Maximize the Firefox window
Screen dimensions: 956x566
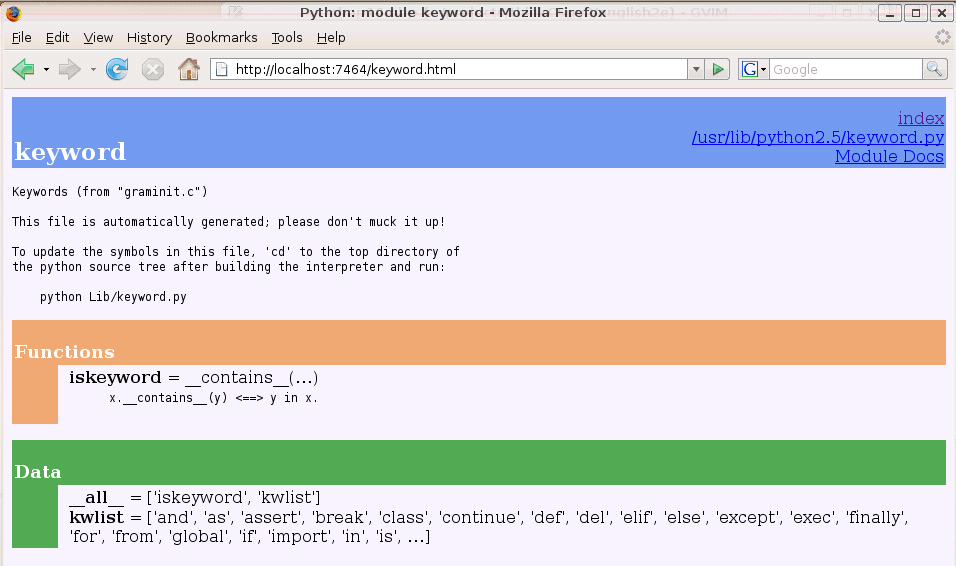(x=916, y=13)
